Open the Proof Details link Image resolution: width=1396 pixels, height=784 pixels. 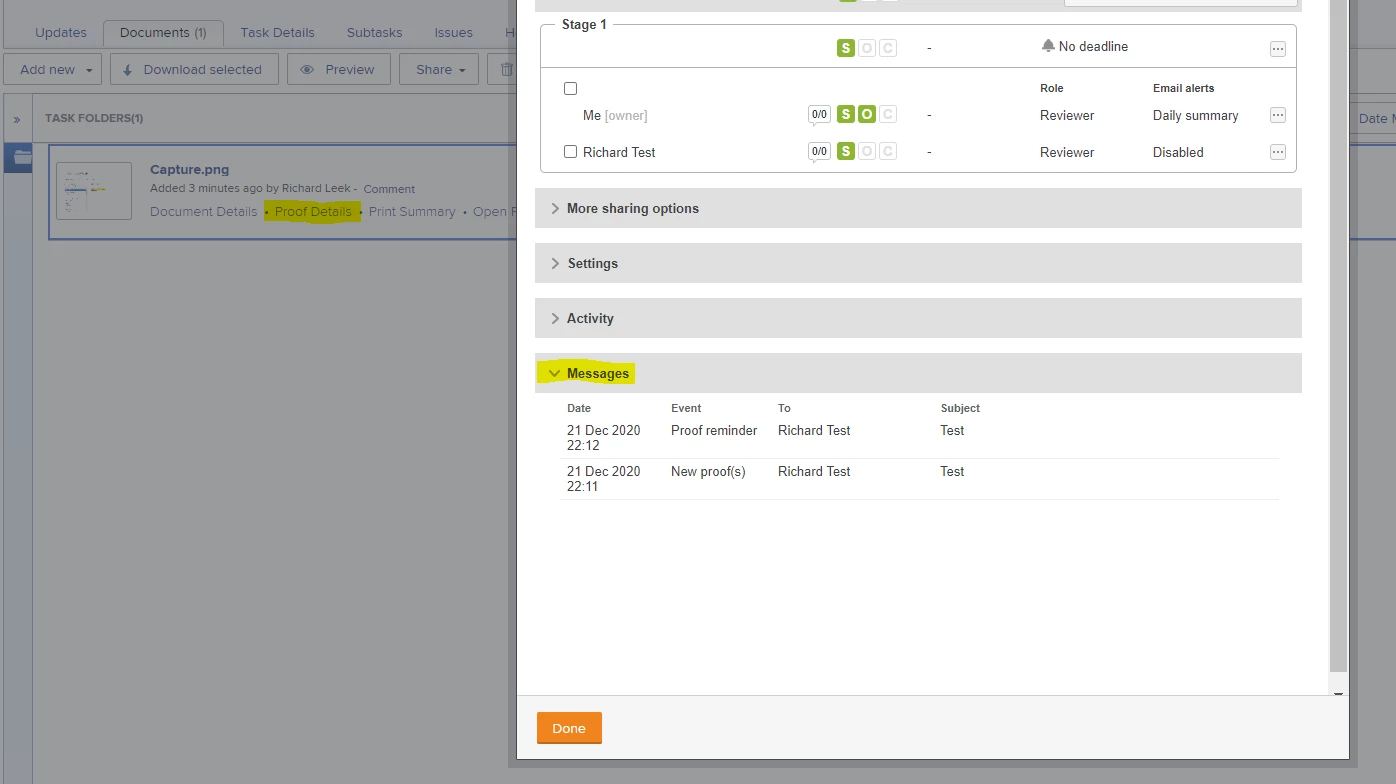click(x=313, y=212)
